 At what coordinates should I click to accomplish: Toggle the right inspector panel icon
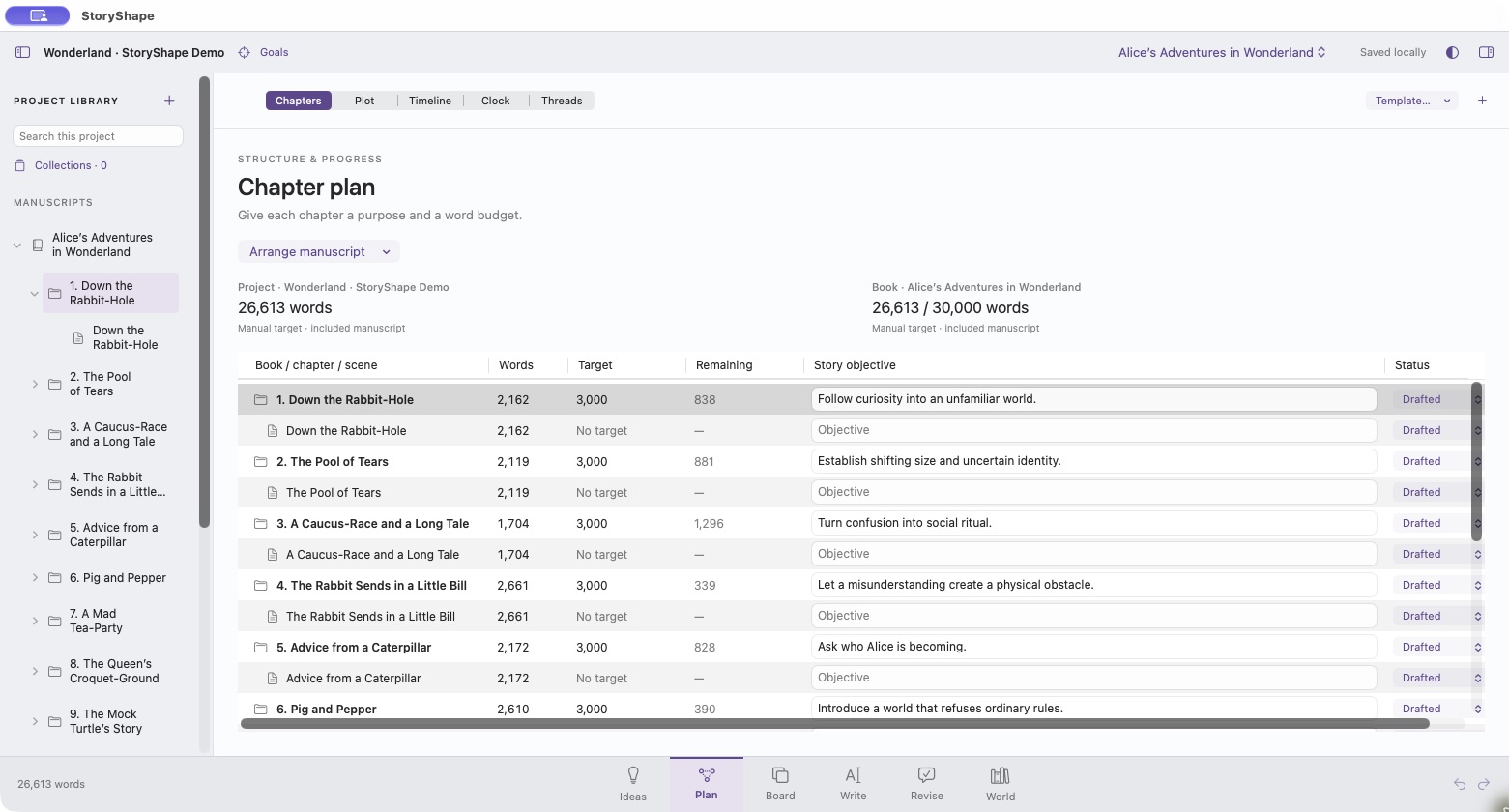[1487, 52]
